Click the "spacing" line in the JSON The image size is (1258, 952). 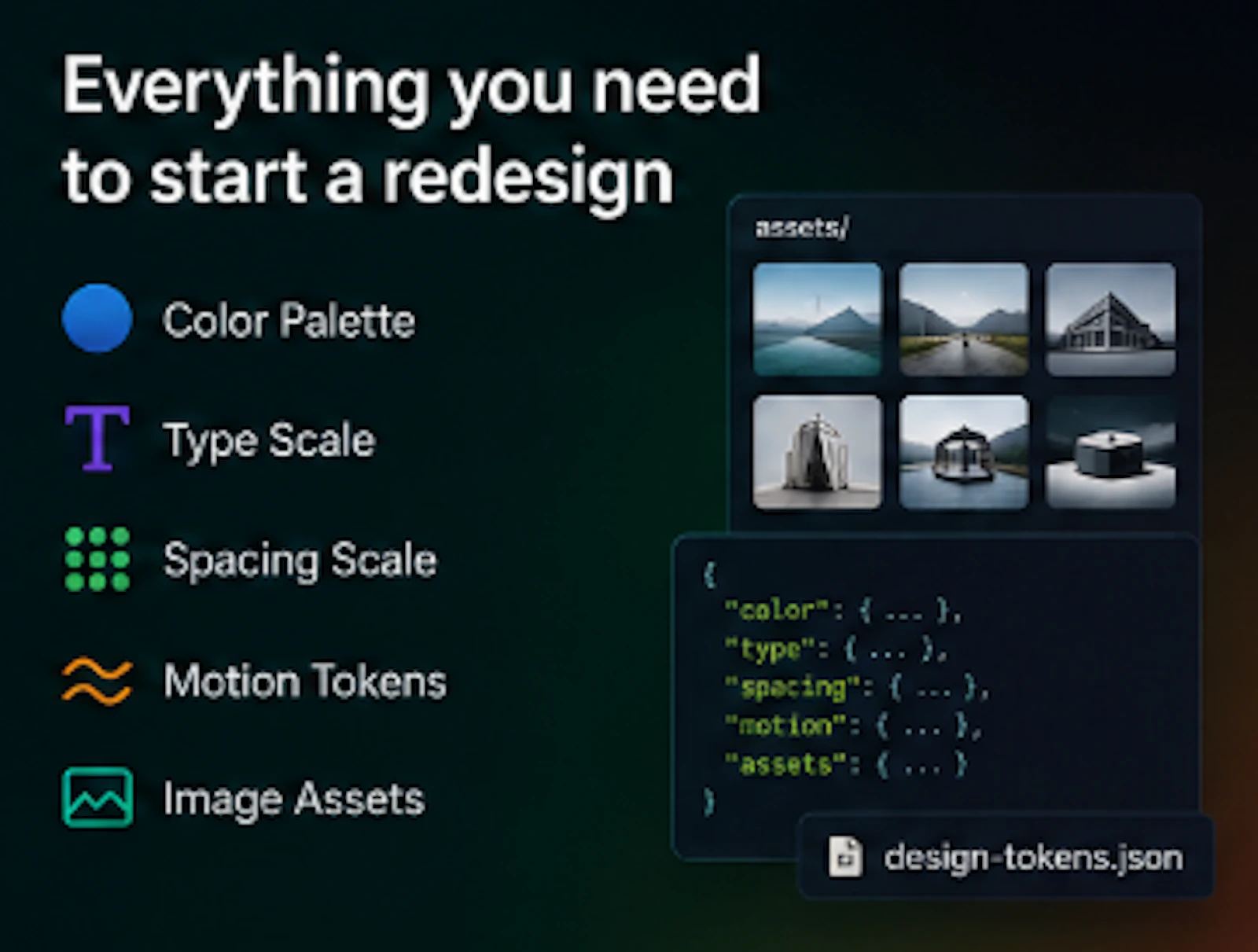[x=857, y=688]
